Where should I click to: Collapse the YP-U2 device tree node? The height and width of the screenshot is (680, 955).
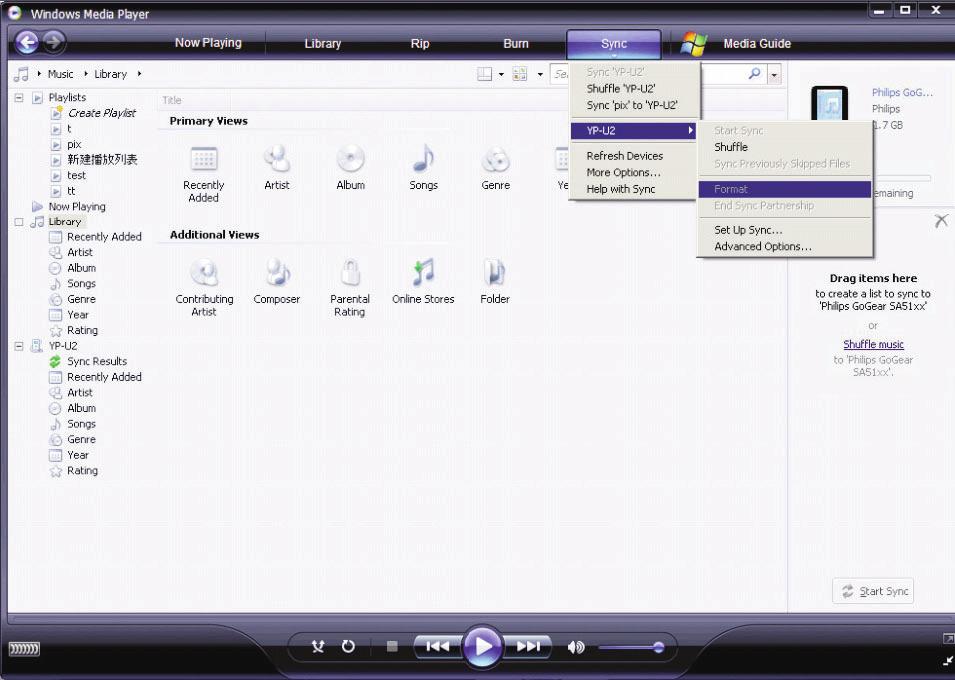(x=19, y=346)
